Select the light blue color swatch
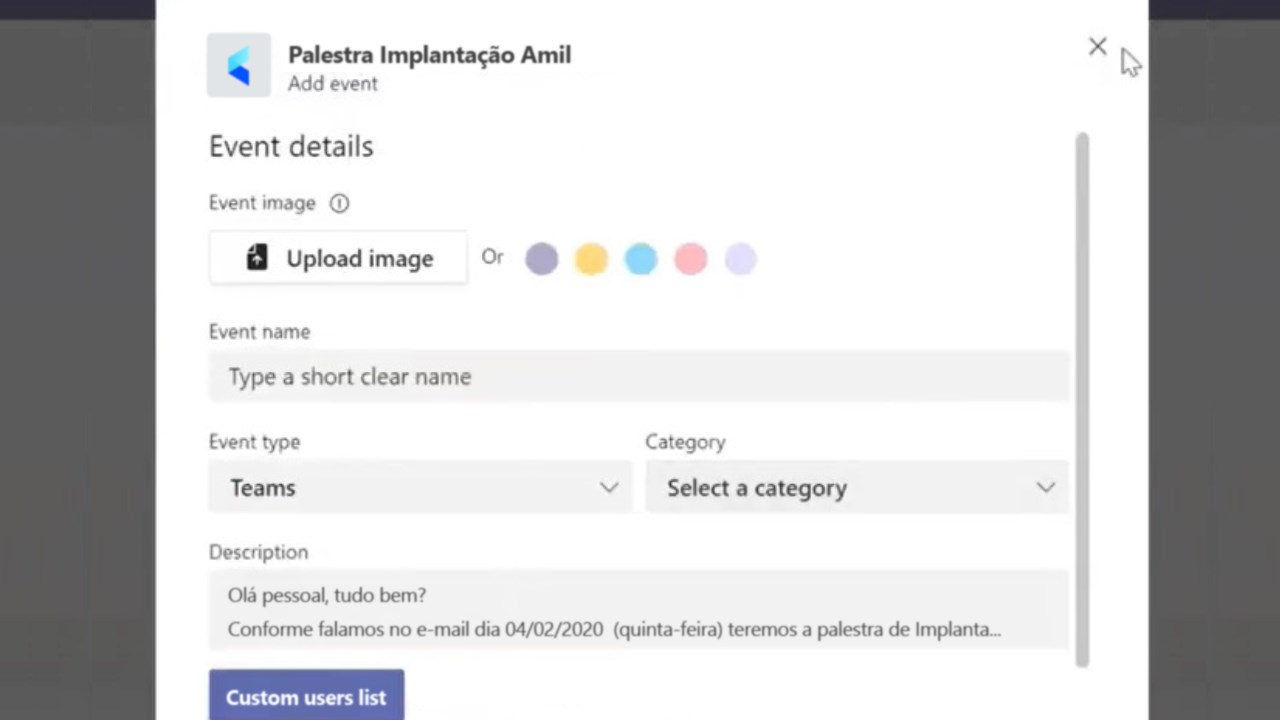 (641, 259)
